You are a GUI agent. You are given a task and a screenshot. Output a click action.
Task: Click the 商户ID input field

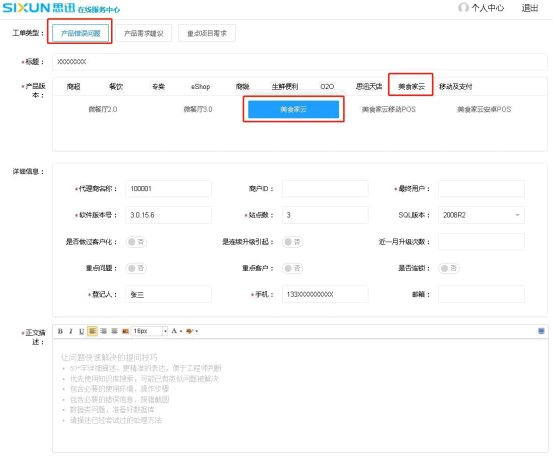[x=325, y=189]
